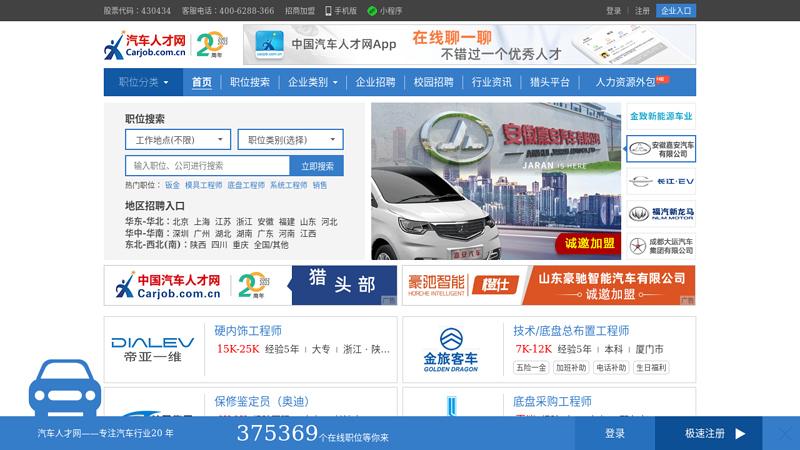Open the 全国/其他 regional link
The width and height of the screenshot is (800, 450).
271,245
